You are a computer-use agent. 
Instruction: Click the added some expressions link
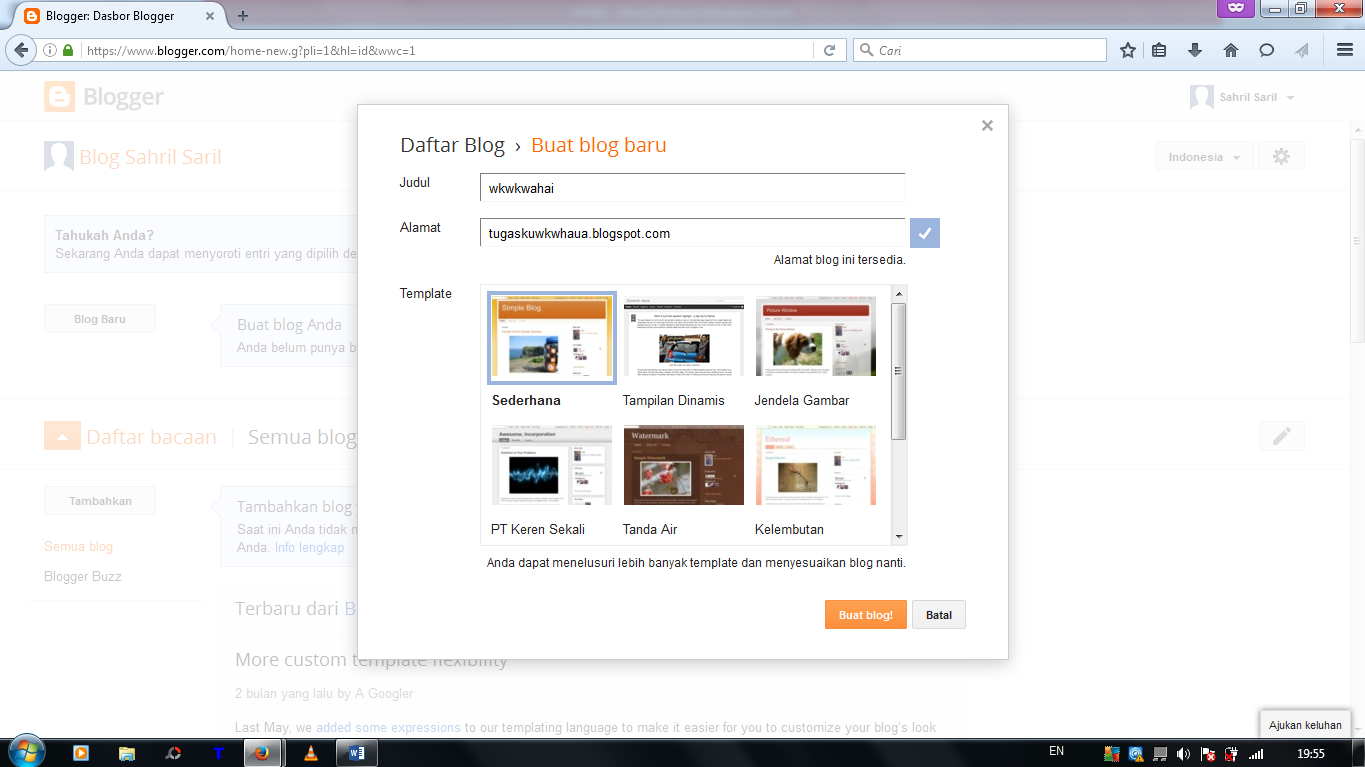(x=388, y=727)
